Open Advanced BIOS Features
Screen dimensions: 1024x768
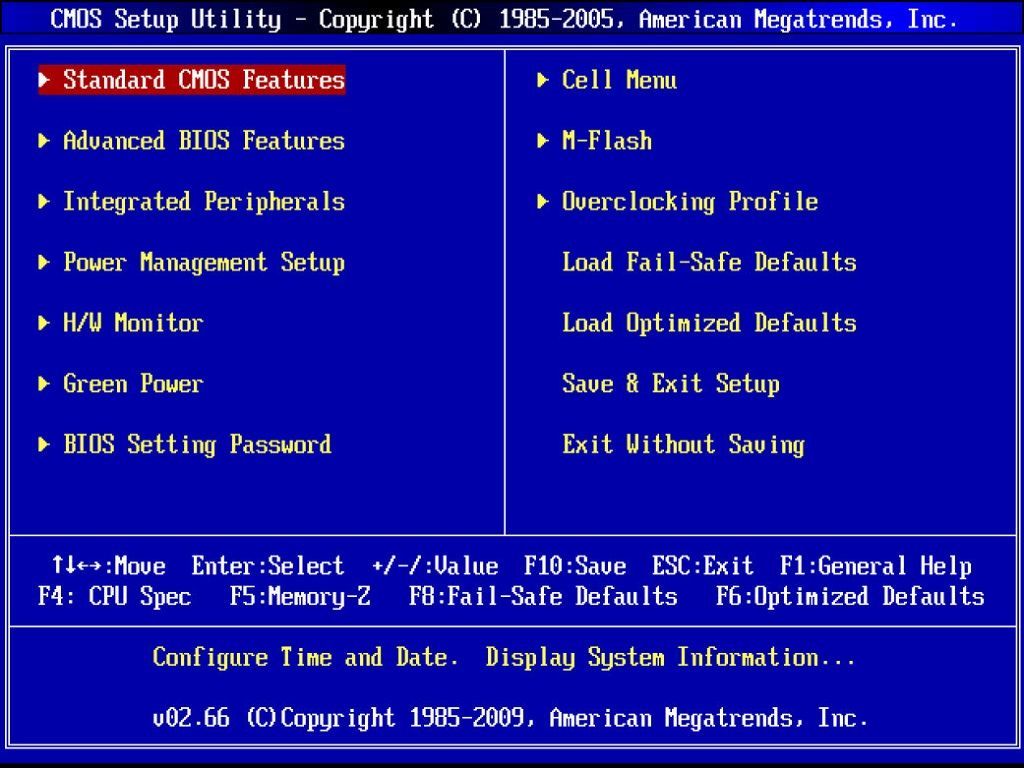203,140
